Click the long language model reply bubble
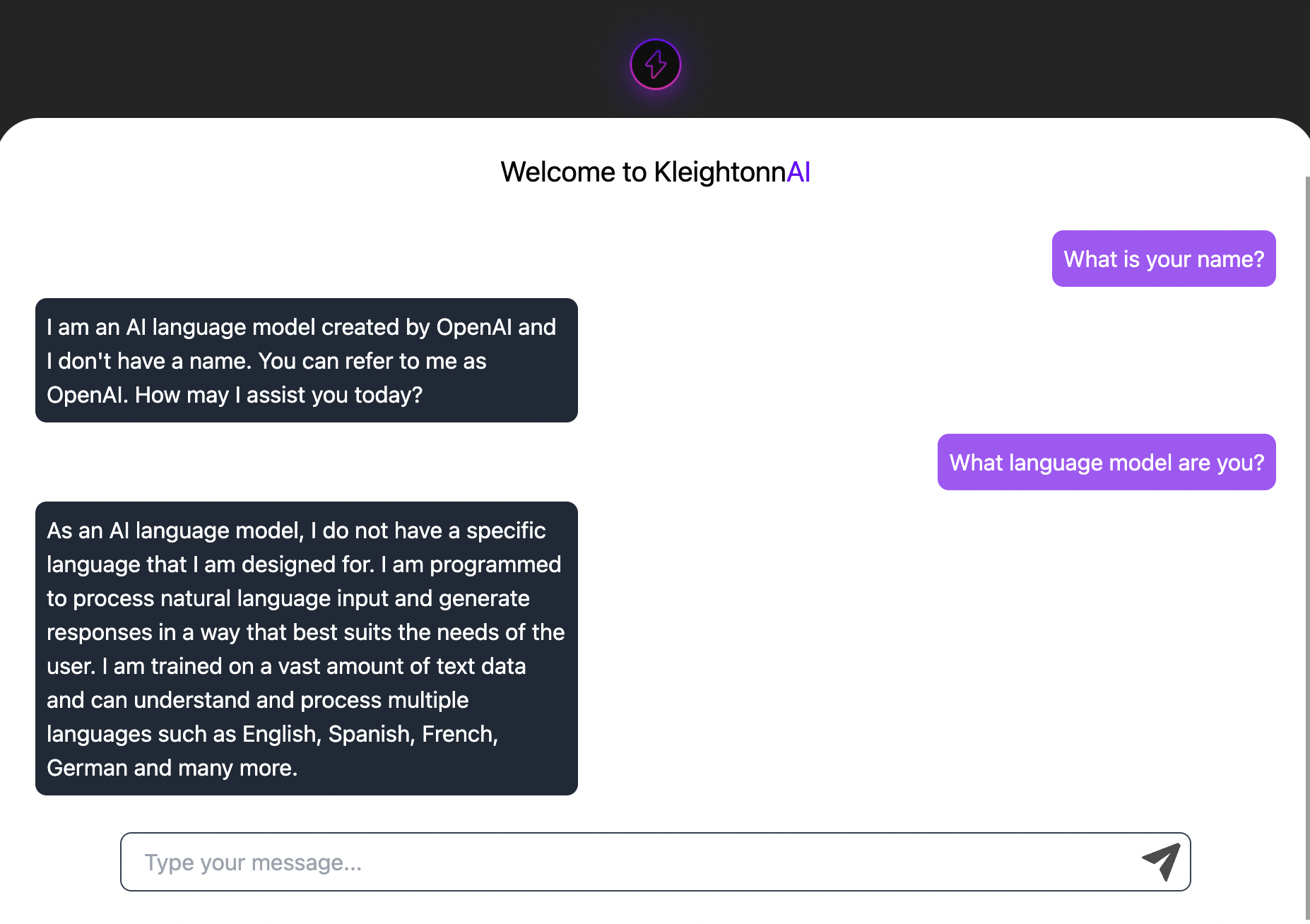 click(307, 648)
